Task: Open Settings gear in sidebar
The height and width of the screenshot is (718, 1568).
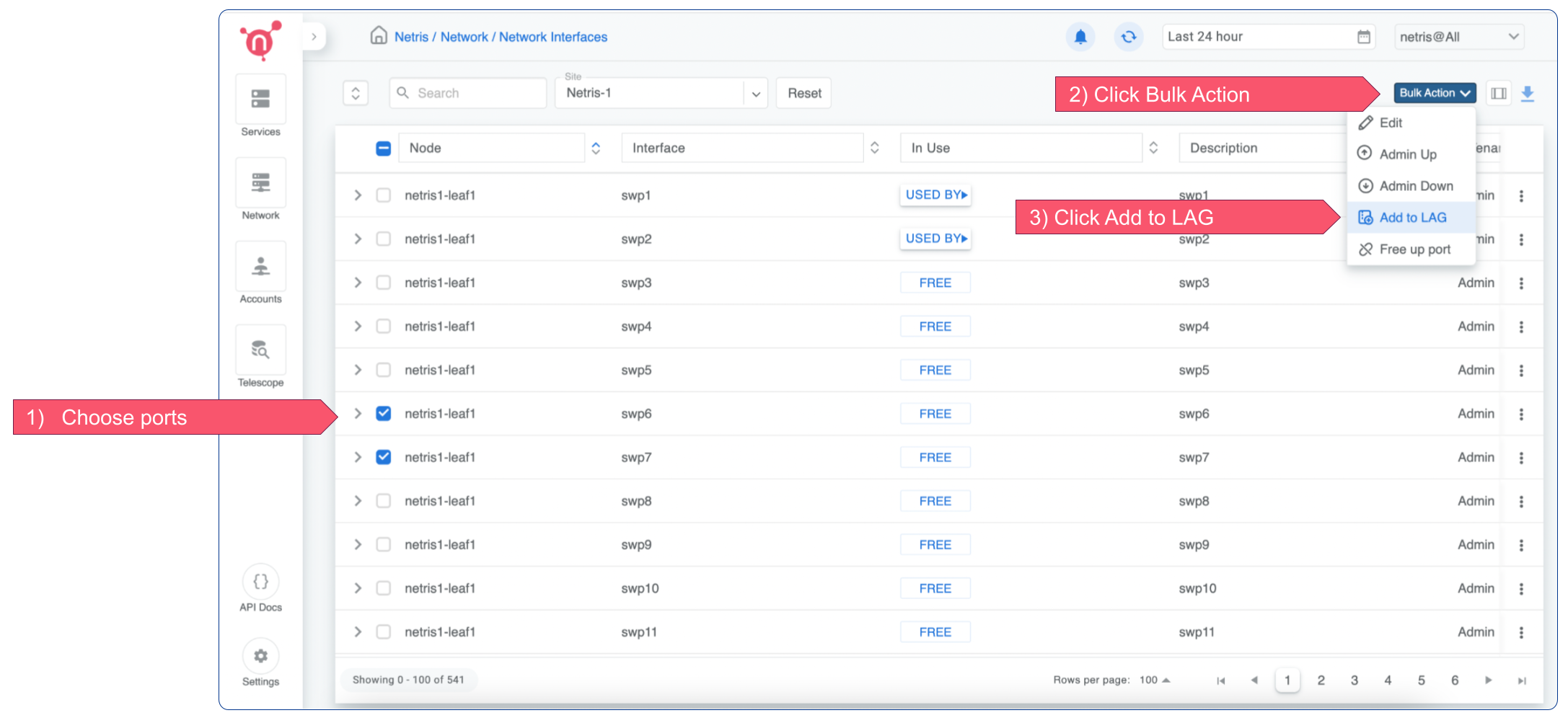Action: pyautogui.click(x=260, y=656)
